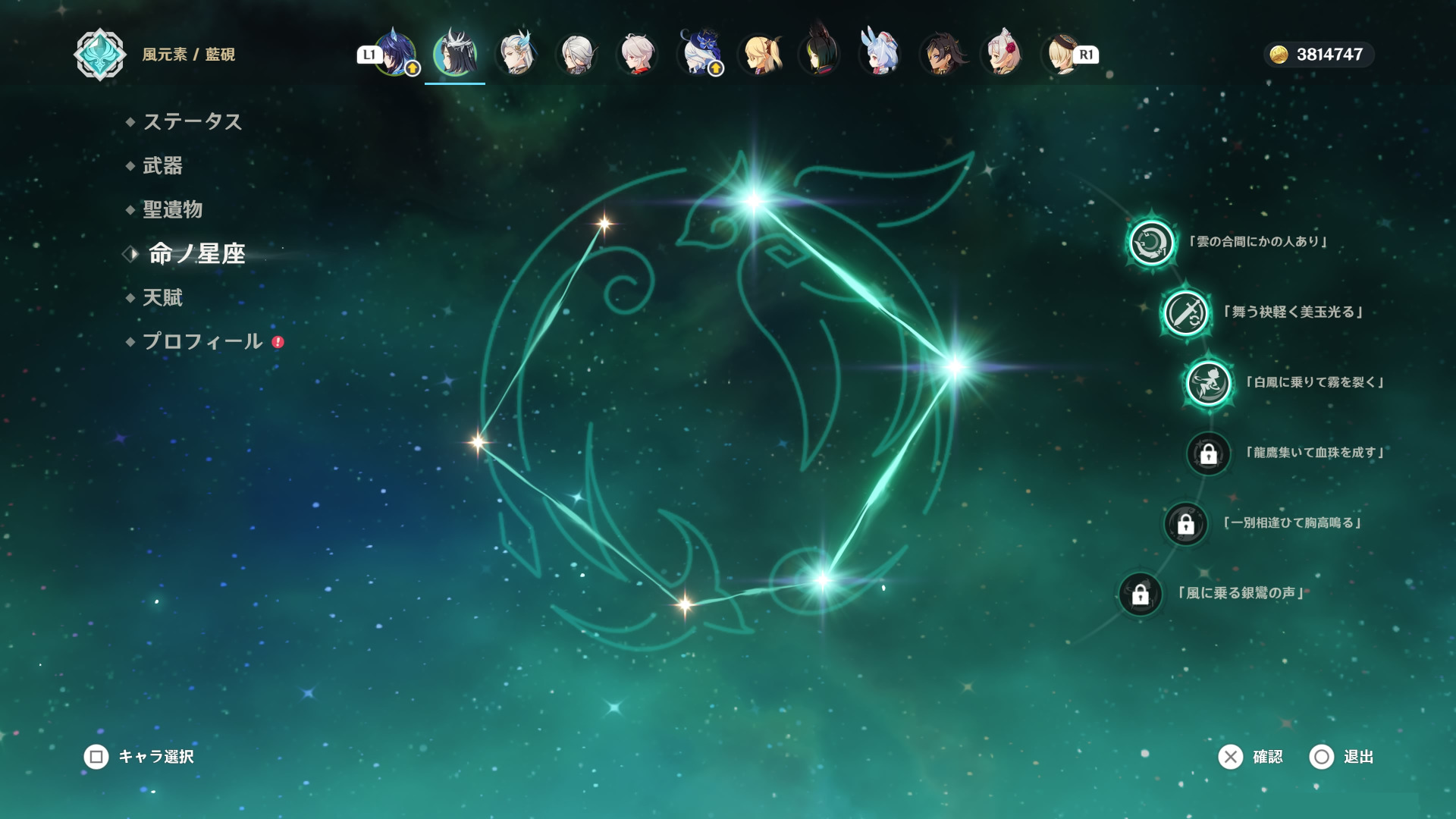Select third constellation 「白鳳に乗りて霧を裂く」 icon

pyautogui.click(x=1208, y=383)
